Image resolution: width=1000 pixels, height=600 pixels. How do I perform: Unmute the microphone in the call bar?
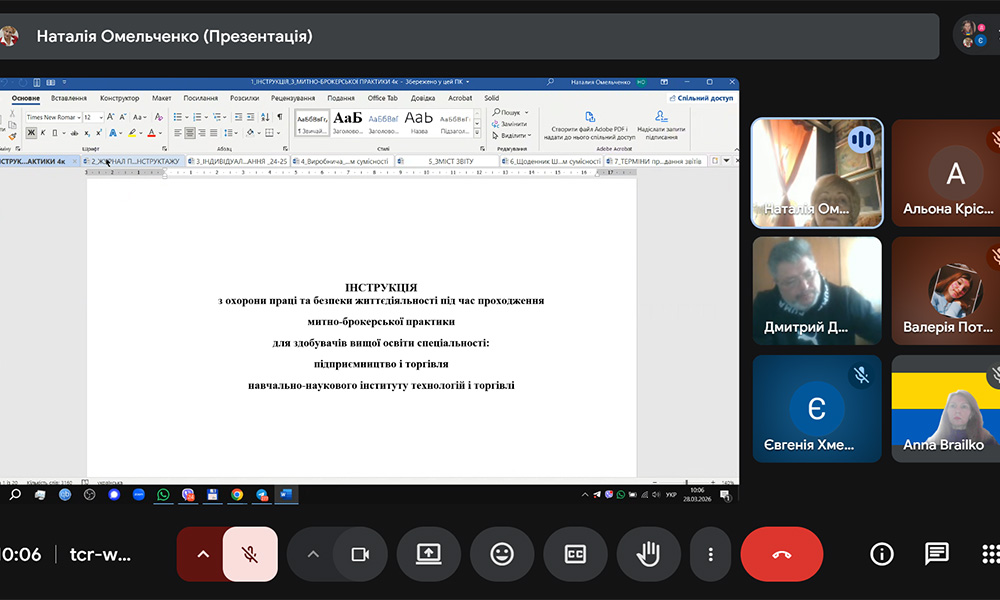point(250,554)
